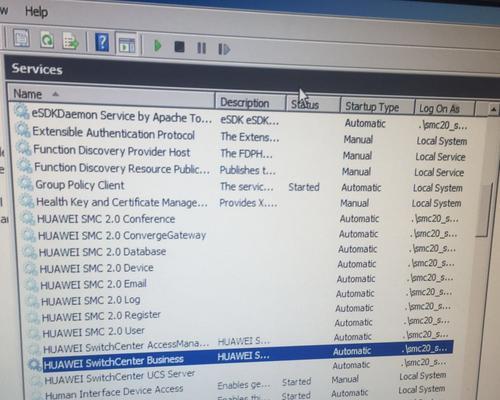Select Function Discovery Resource Public... service

122,168
